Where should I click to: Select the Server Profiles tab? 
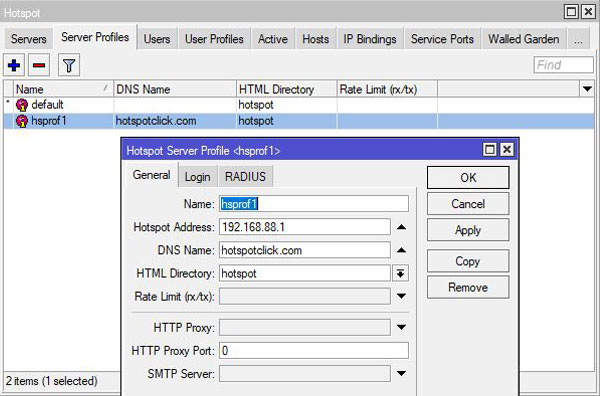coord(95,37)
